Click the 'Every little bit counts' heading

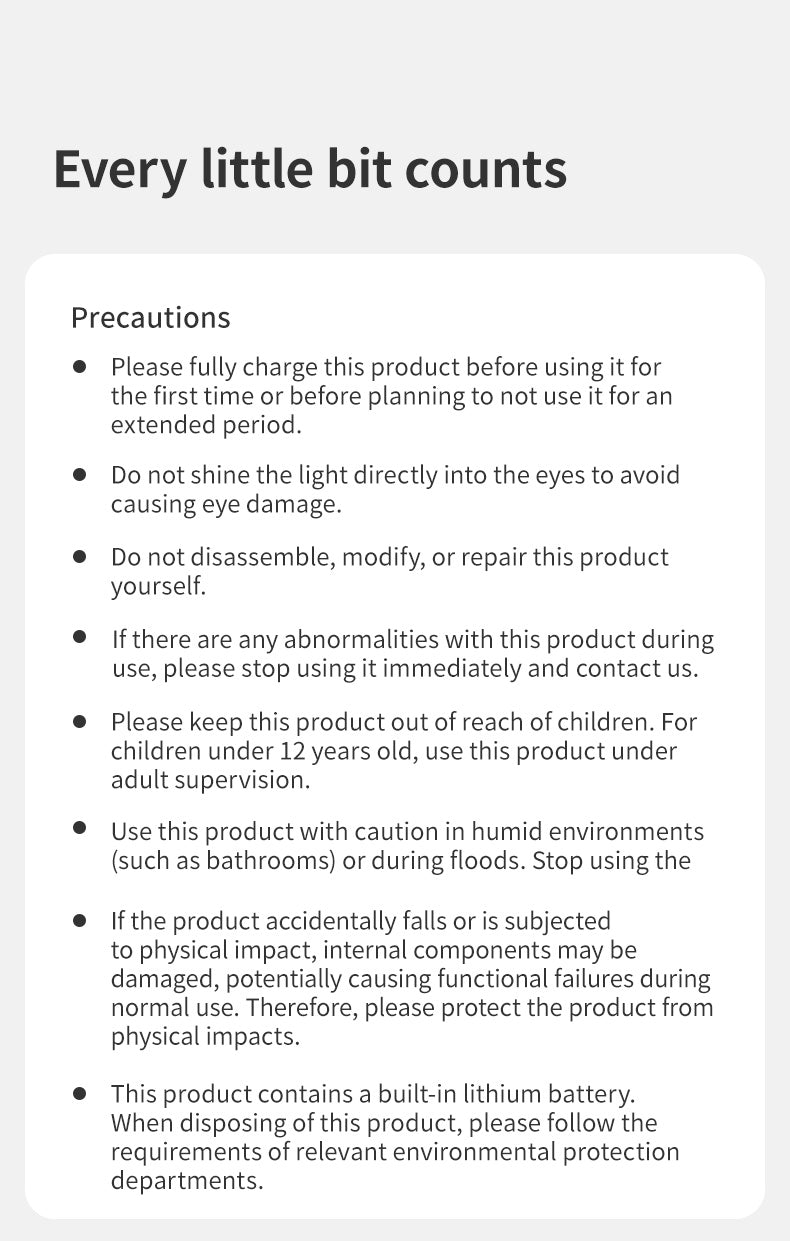[310, 169]
